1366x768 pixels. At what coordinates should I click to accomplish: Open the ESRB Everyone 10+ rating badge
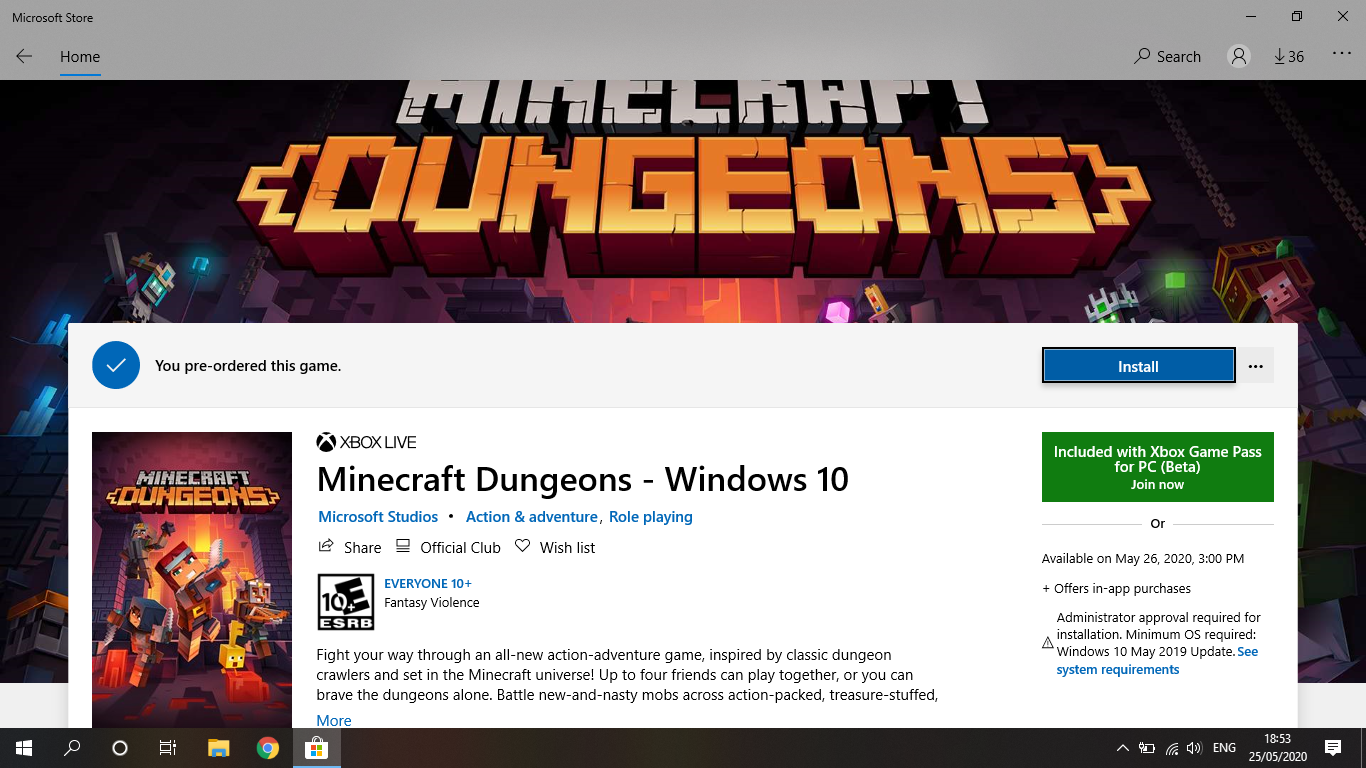click(345, 602)
